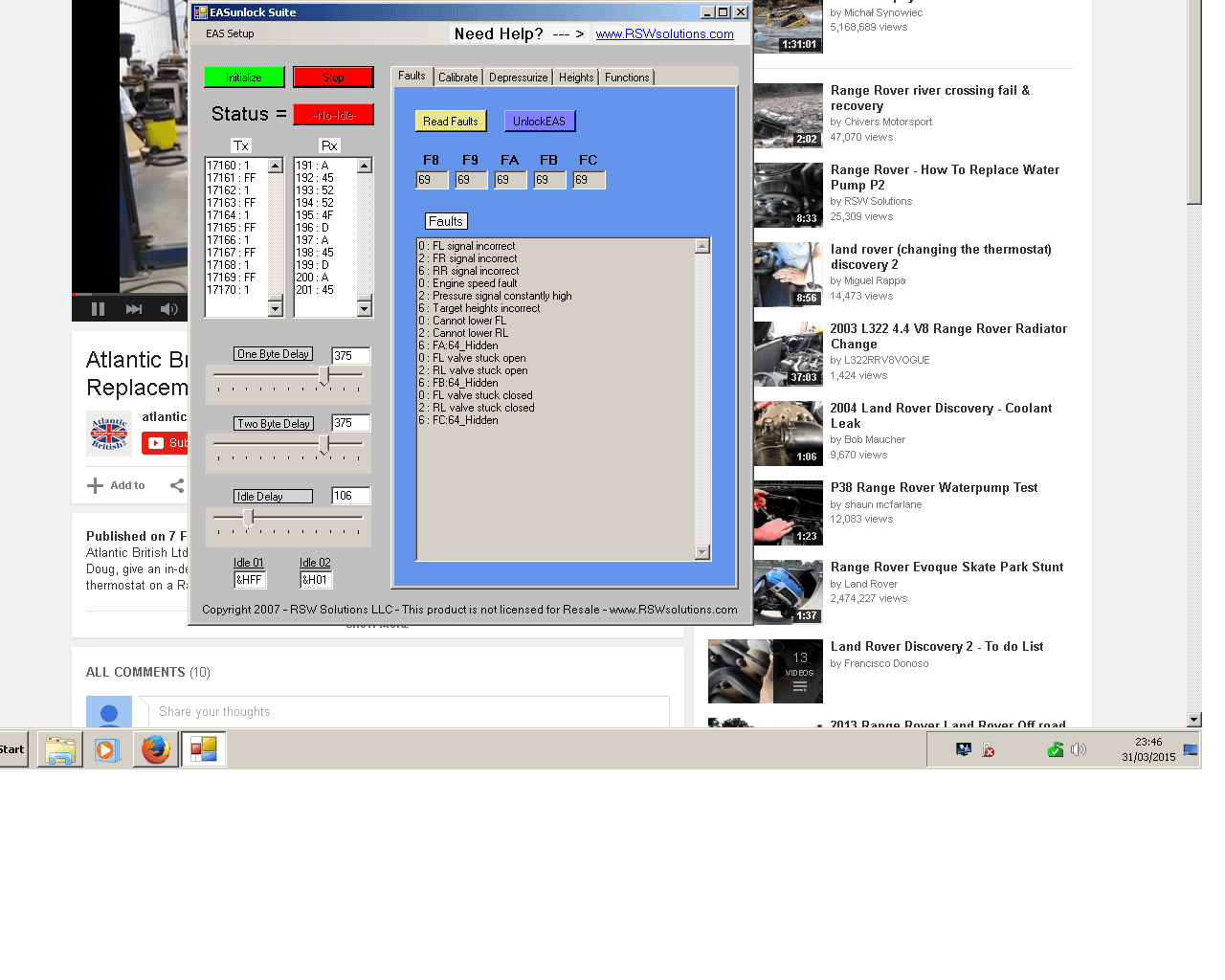The image size is (1225, 980).
Task: Switch to the Depressurize tab
Action: 518,78
